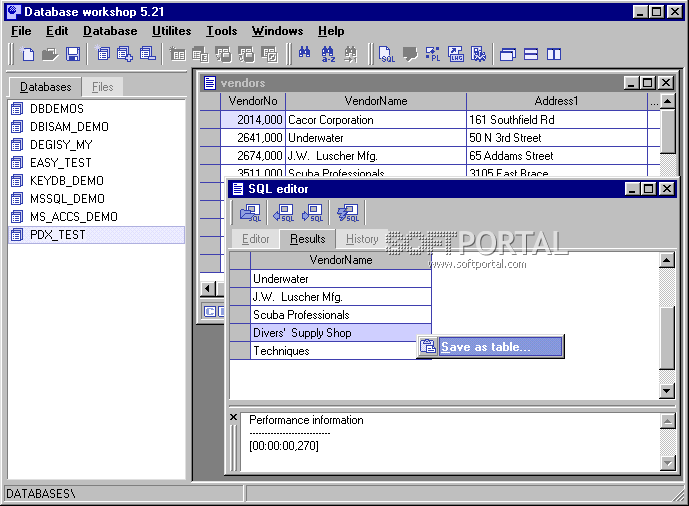The image size is (689, 506).
Task: Click the Add database icon with plus
Action: tap(125, 54)
